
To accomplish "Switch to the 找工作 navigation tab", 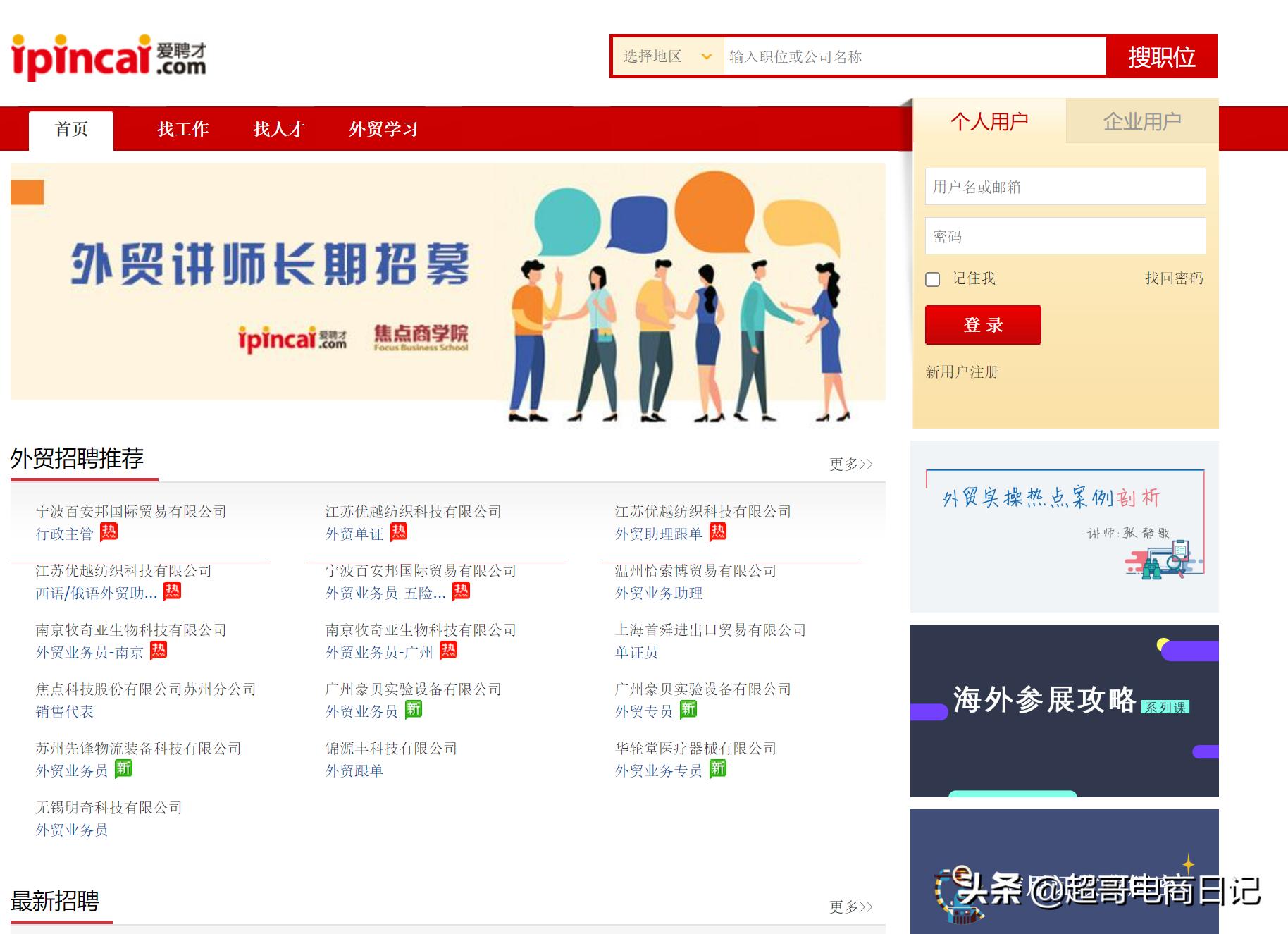I will click(182, 129).
